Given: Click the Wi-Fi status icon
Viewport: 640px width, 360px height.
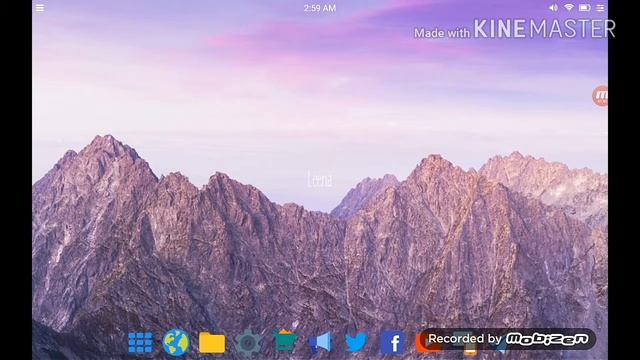Looking at the screenshot, I should [x=569, y=8].
